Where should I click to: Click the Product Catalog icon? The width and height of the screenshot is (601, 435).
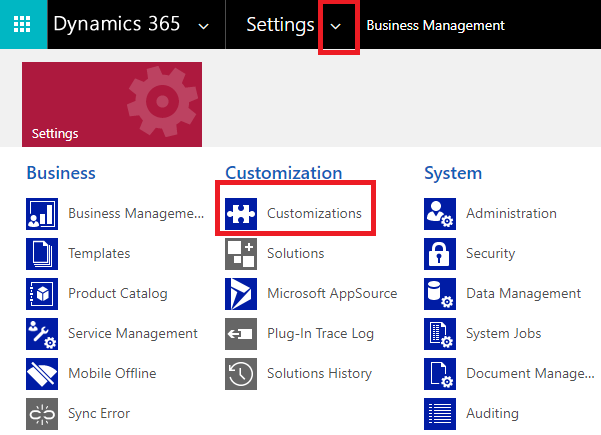click(x=42, y=294)
